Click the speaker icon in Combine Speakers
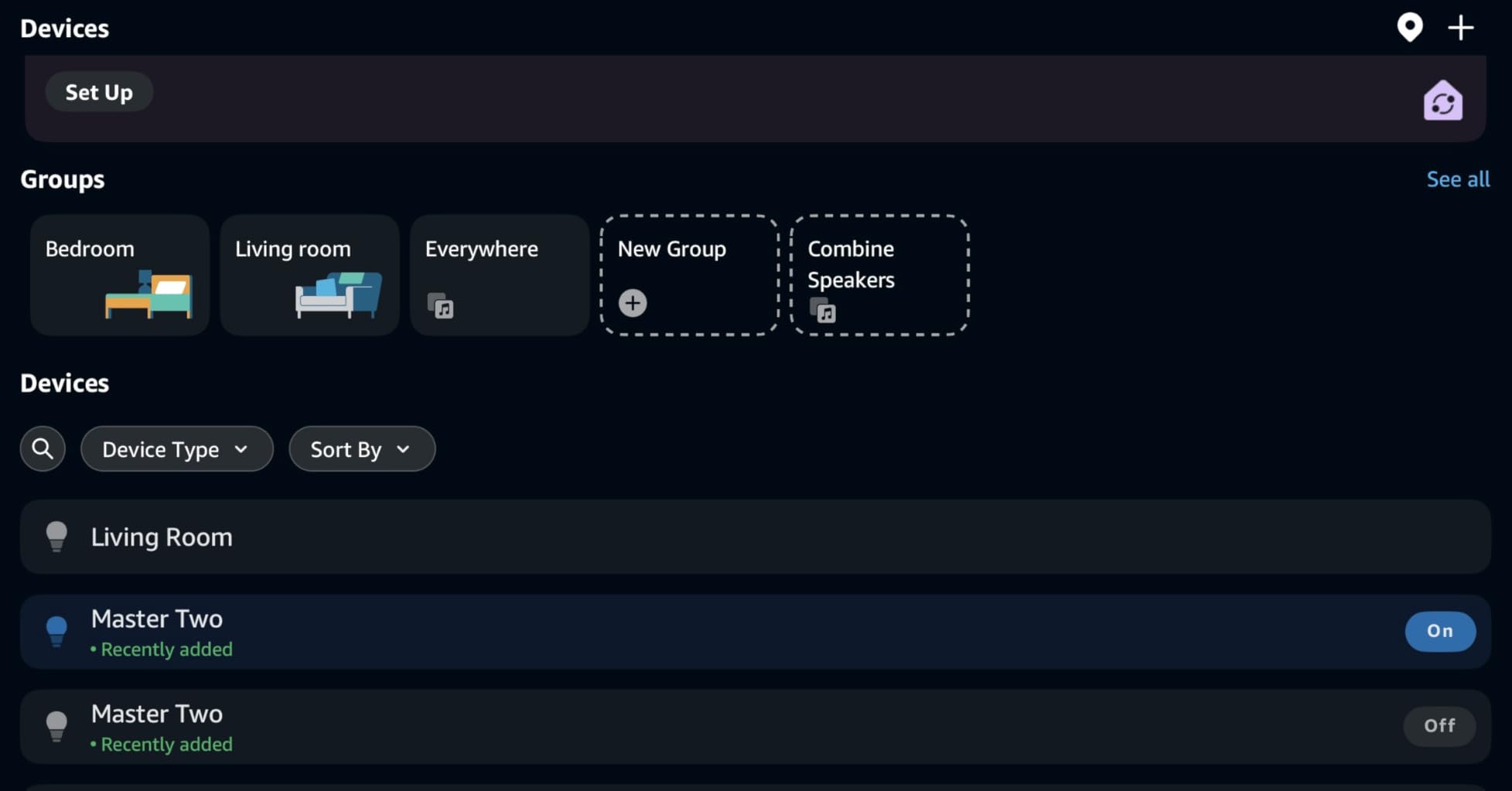The width and height of the screenshot is (1512, 791). 823,310
